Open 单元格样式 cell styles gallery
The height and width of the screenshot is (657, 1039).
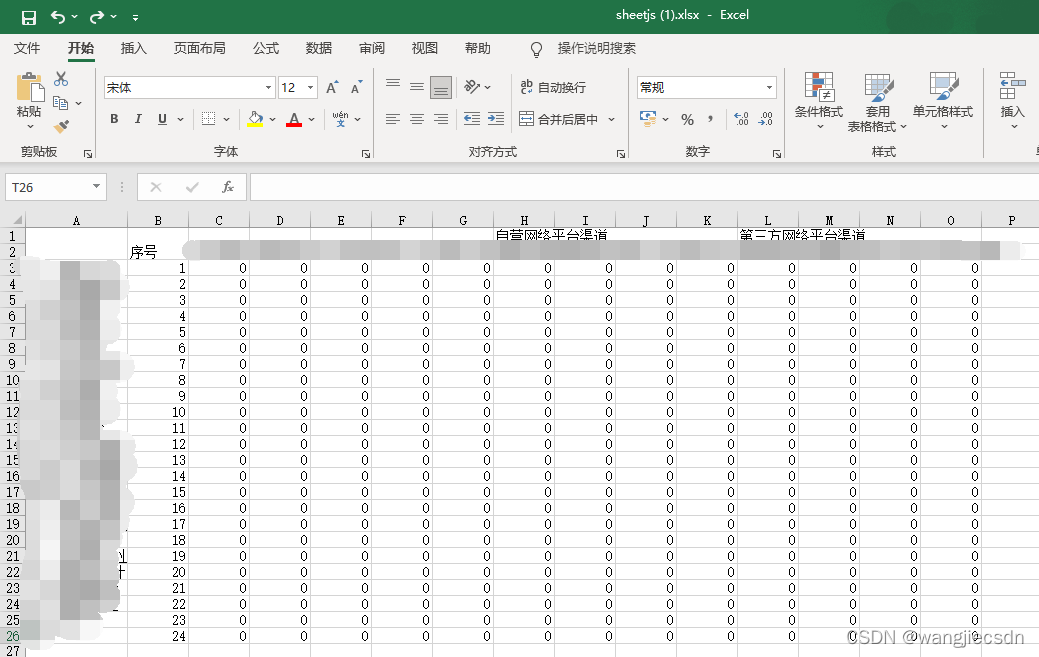pyautogui.click(x=943, y=101)
